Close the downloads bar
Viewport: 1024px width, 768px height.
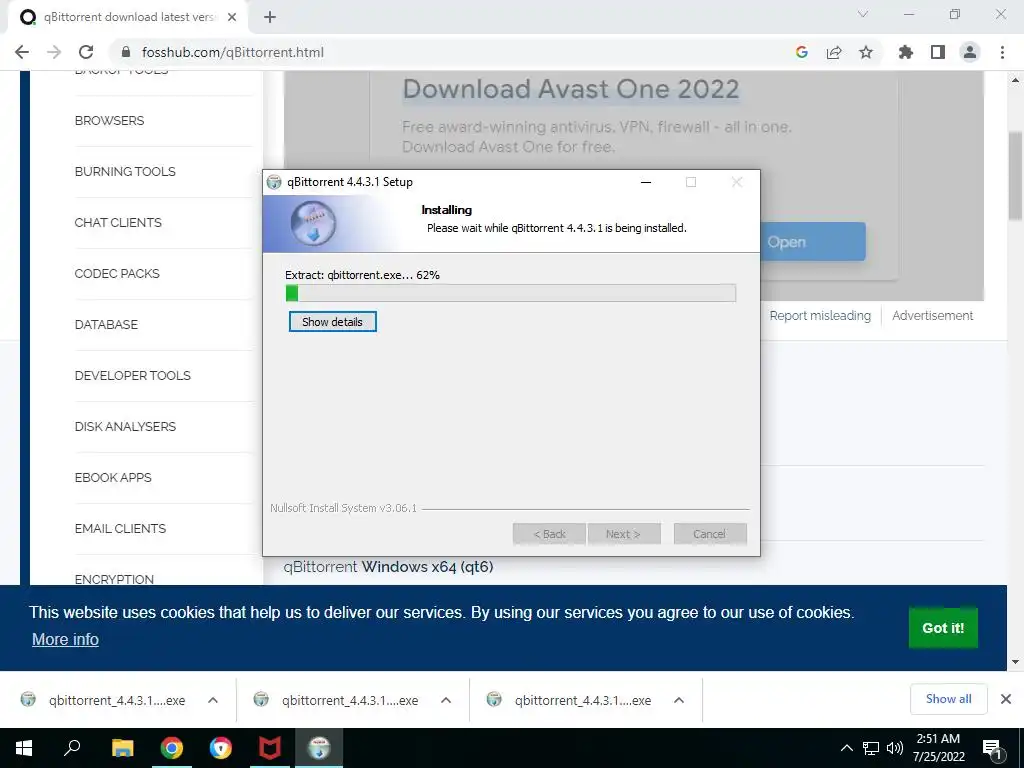pyautogui.click(x=1006, y=699)
